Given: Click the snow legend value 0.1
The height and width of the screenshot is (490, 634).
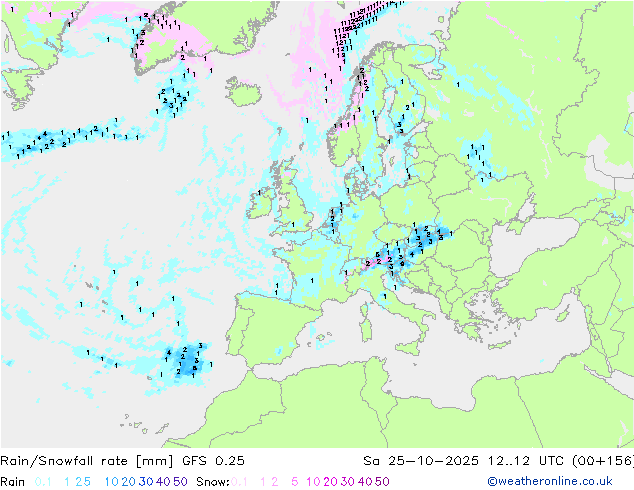Looking at the screenshot, I should tap(239, 482).
